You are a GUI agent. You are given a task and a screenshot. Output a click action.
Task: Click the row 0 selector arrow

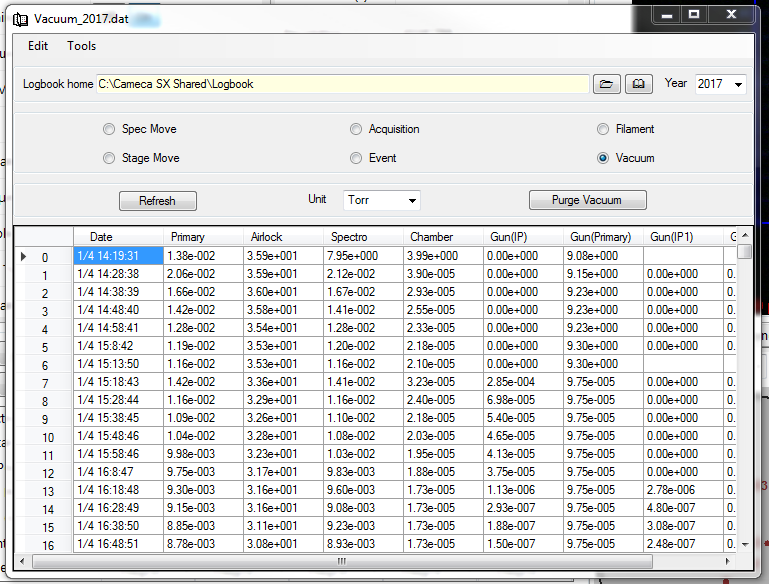pos(24,257)
